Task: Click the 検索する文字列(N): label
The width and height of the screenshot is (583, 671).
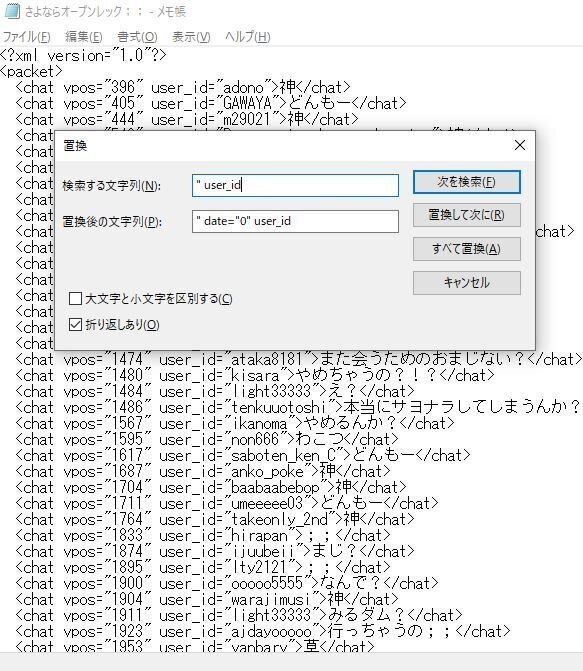Action: tap(111, 186)
